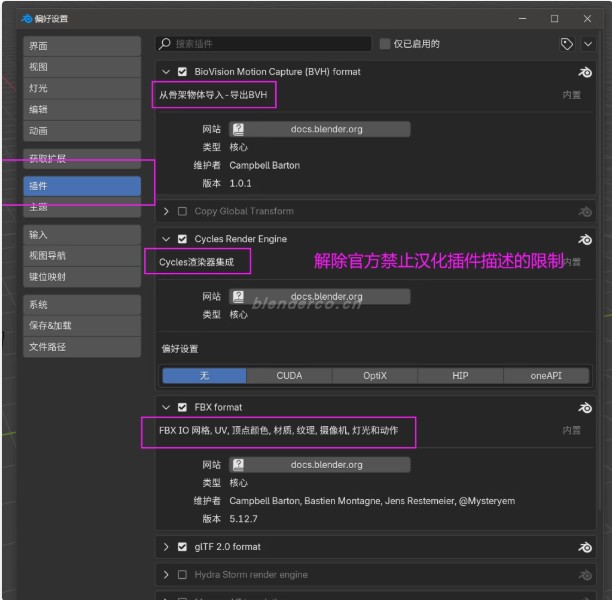This screenshot has width=612, height=600.
Task: Open 保存&加载 preferences section
Action: coord(82,326)
